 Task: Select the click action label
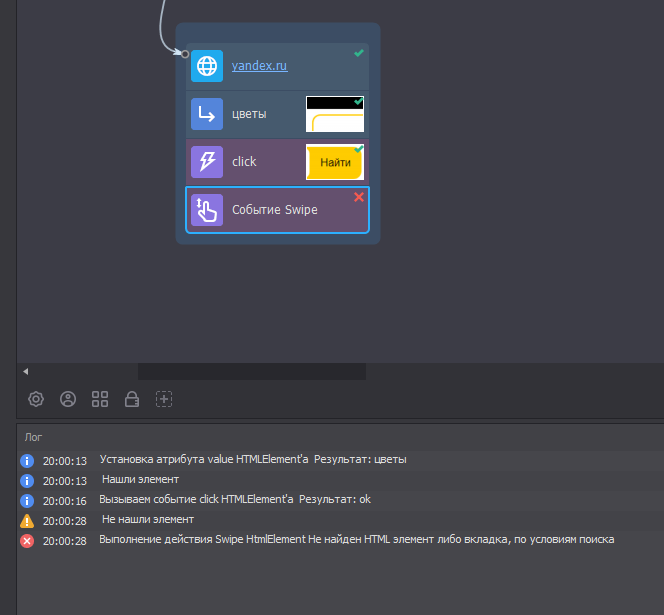[x=244, y=161]
